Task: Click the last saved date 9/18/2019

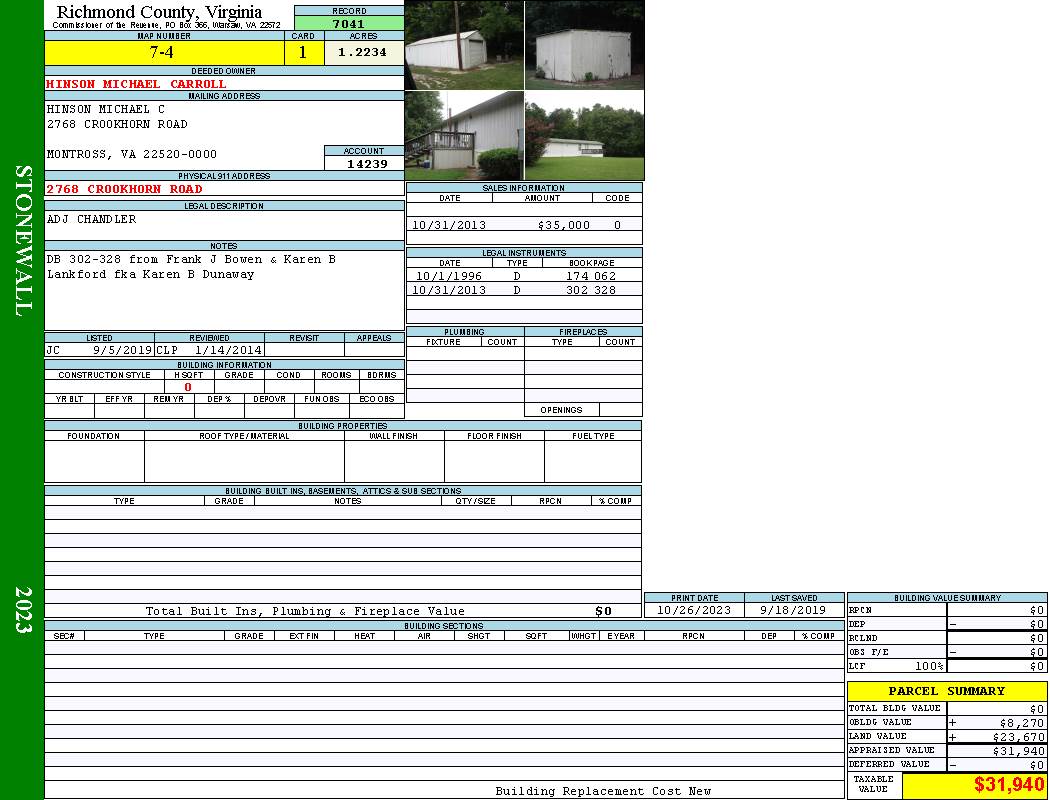Action: pyautogui.click(x=793, y=610)
